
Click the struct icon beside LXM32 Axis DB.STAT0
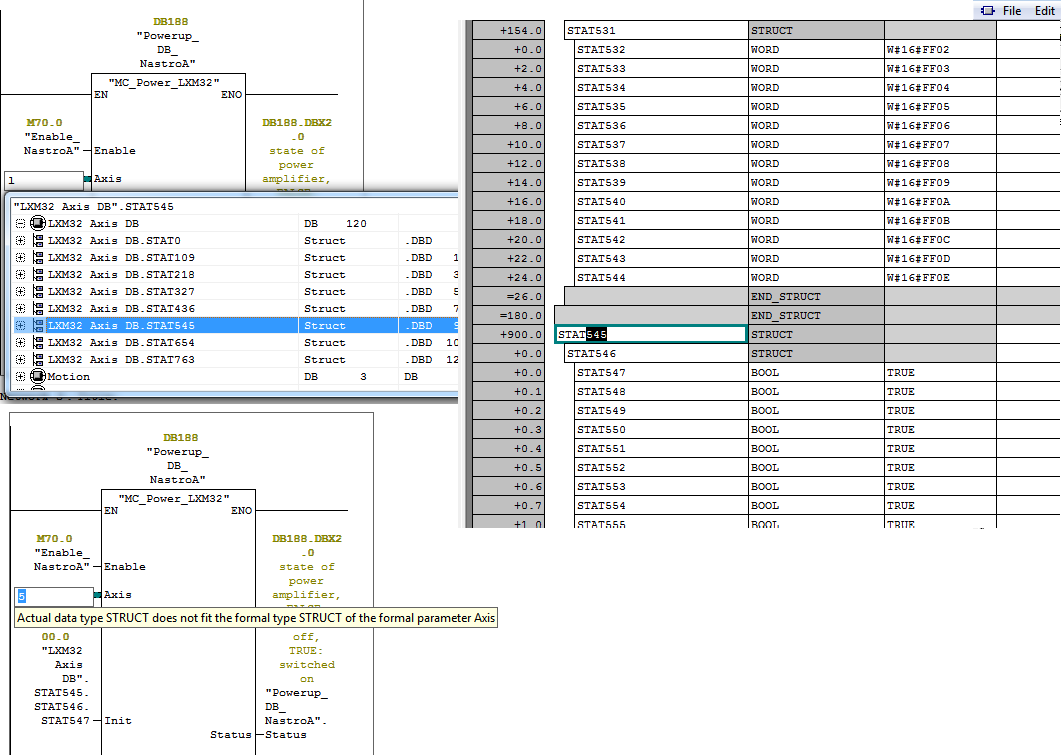tap(39, 240)
